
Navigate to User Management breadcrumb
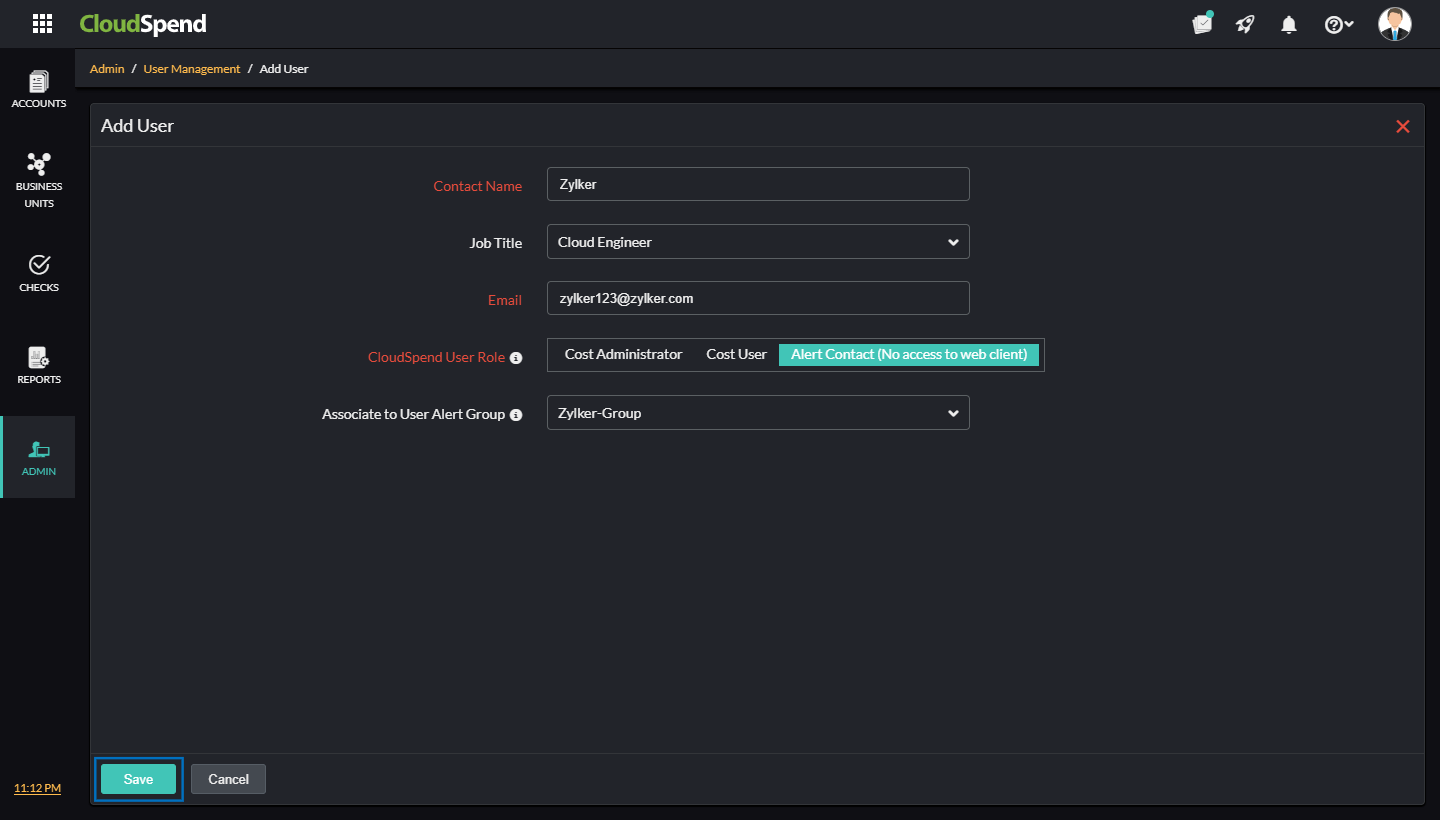[191, 68]
